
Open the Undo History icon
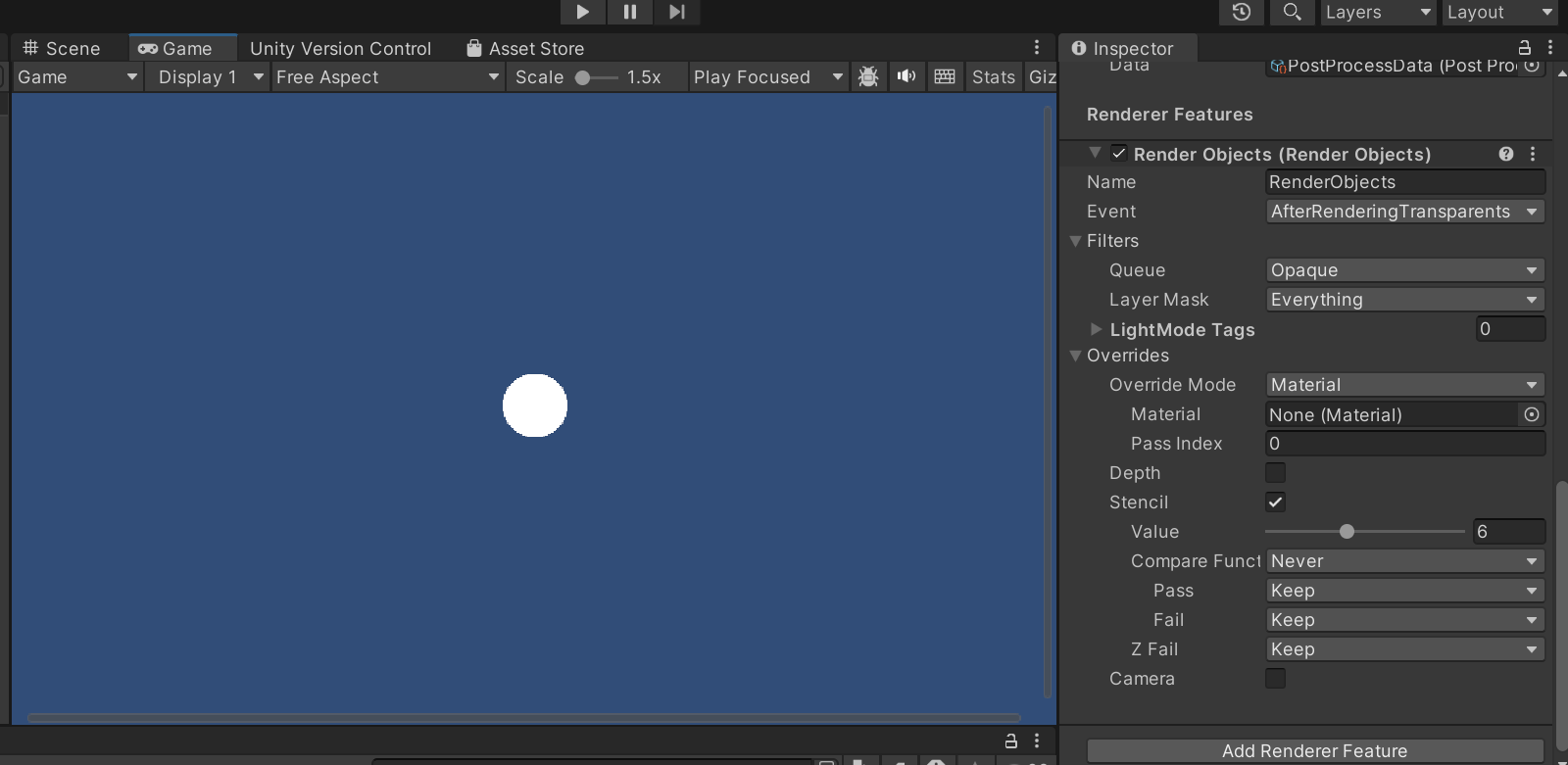point(1242,12)
